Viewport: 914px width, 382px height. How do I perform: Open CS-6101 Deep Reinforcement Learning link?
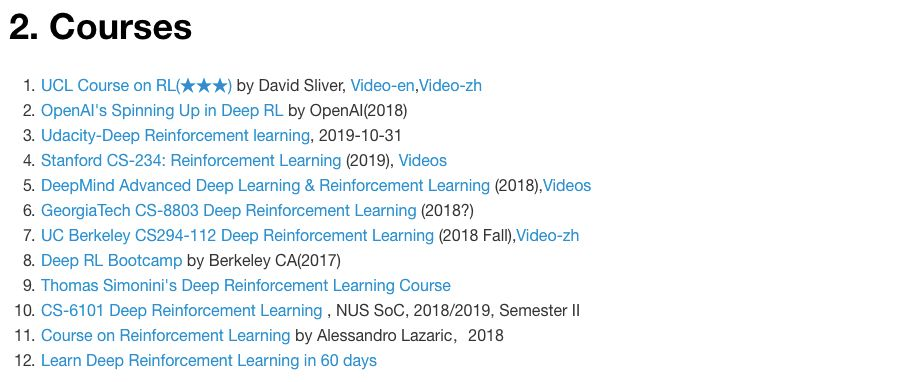[x=181, y=311]
